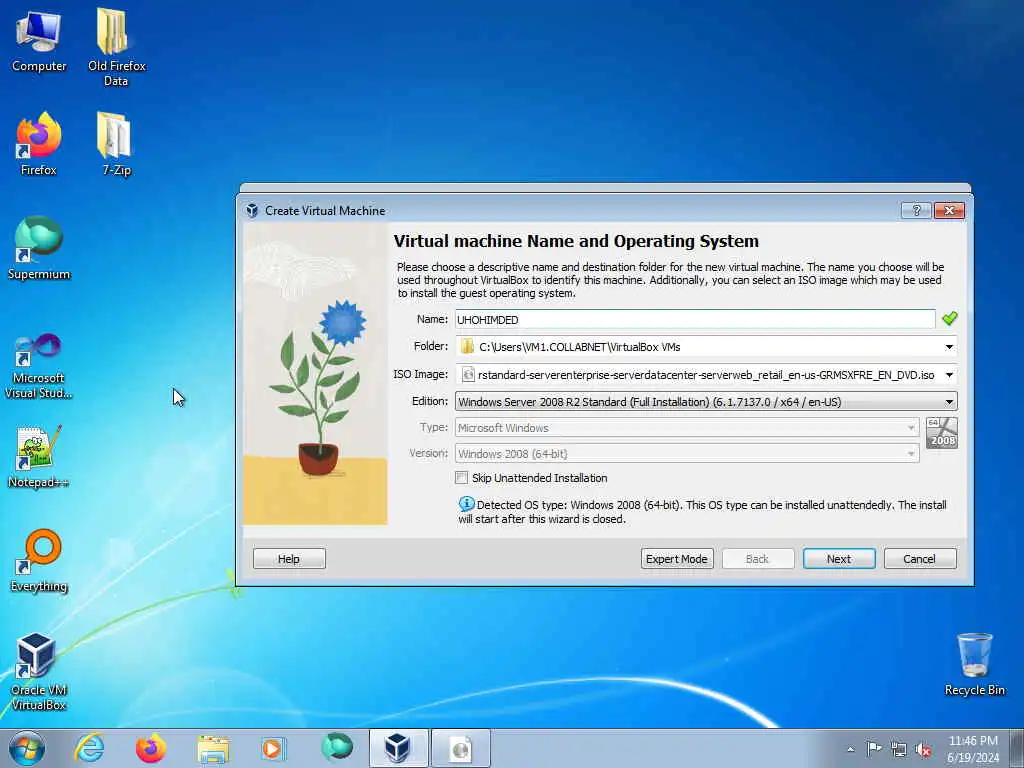Open the Computer desktop icon
1024x768 pixels.
coord(39,40)
